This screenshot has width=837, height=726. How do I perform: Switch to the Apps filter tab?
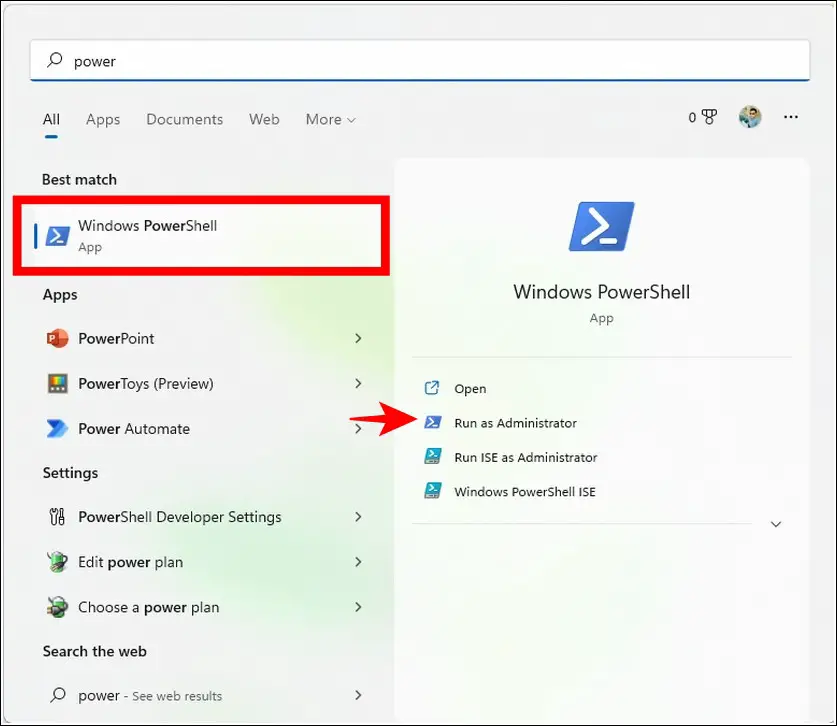(x=103, y=119)
